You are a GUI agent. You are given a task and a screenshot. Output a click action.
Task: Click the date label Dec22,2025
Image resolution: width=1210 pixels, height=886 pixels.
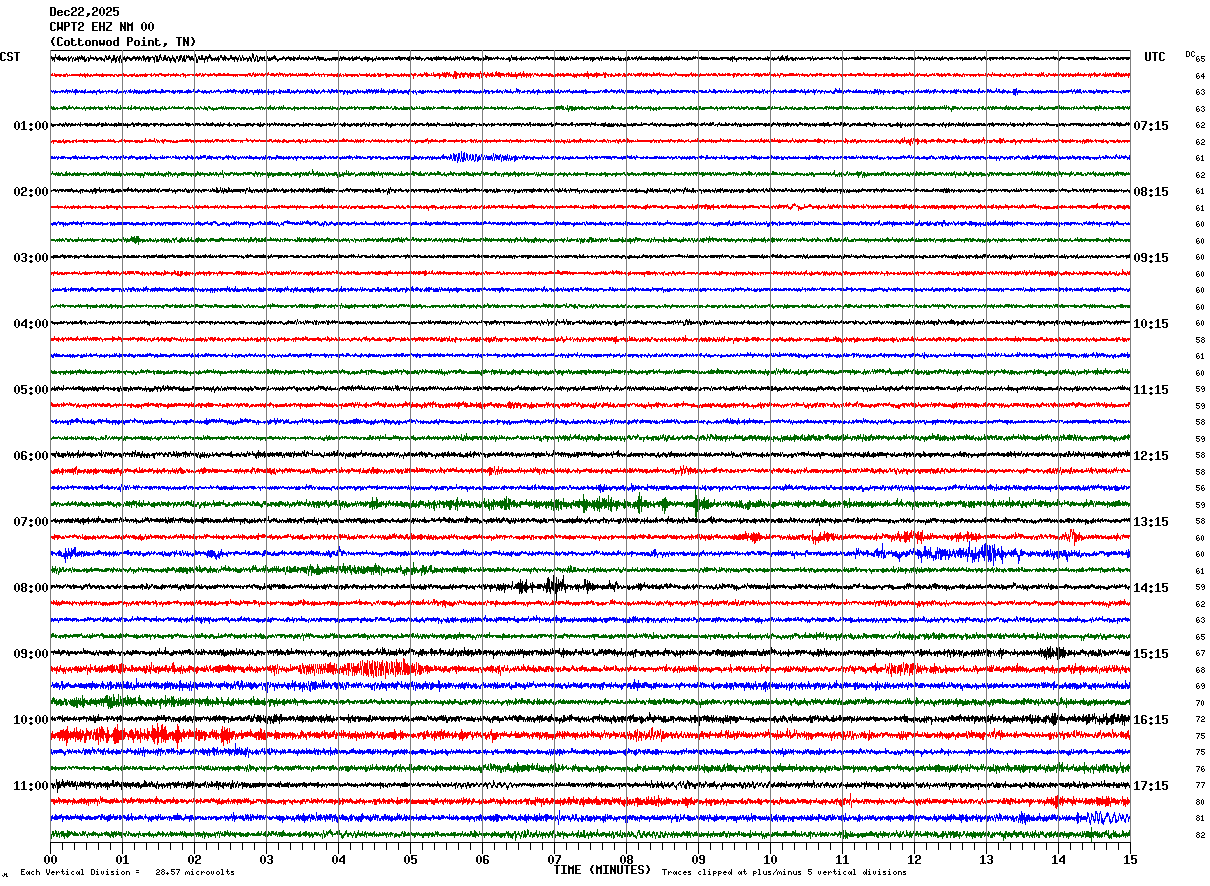click(x=84, y=12)
